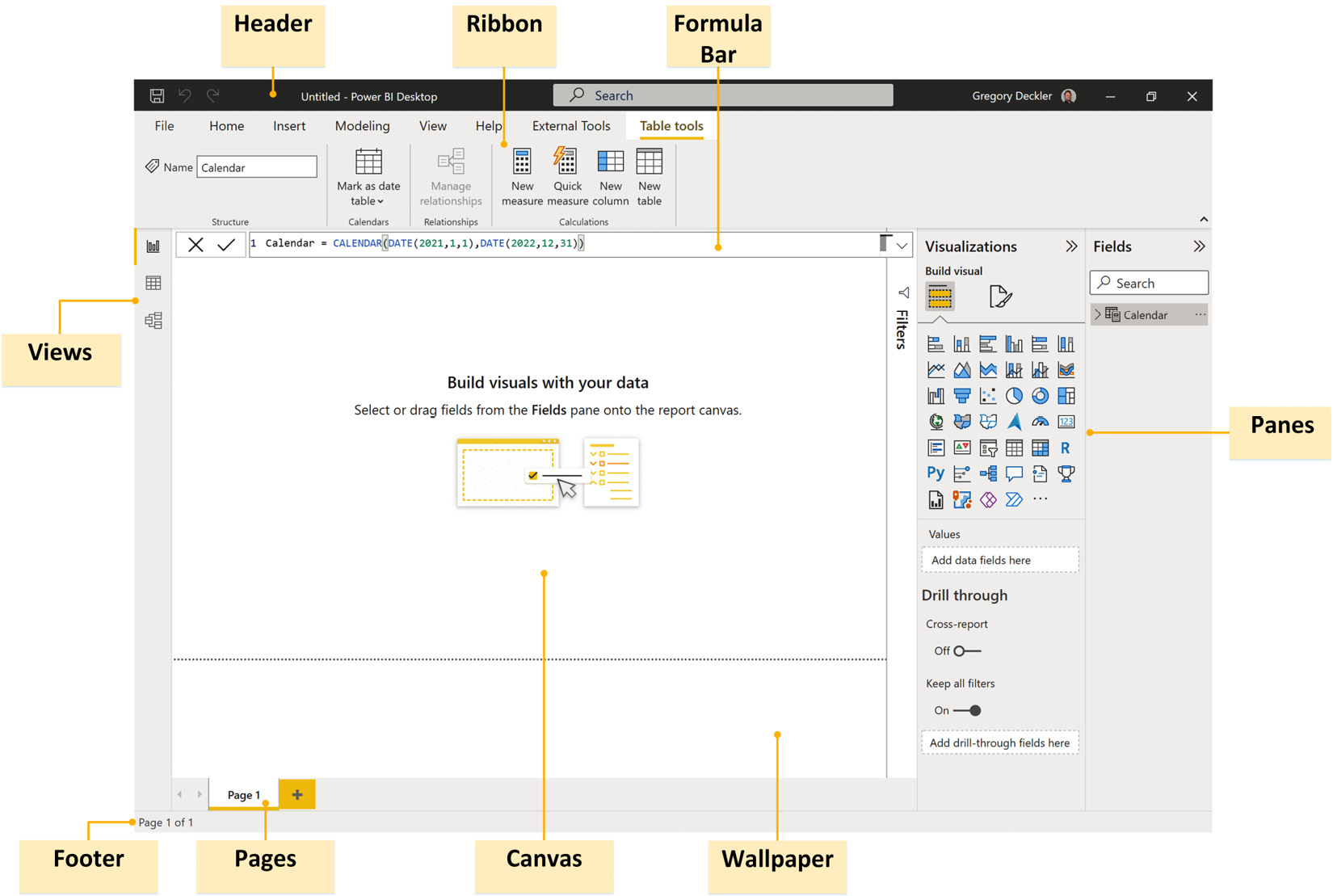This screenshot has height=896, width=1333.
Task: Select the Python visual
Action: pos(936,473)
